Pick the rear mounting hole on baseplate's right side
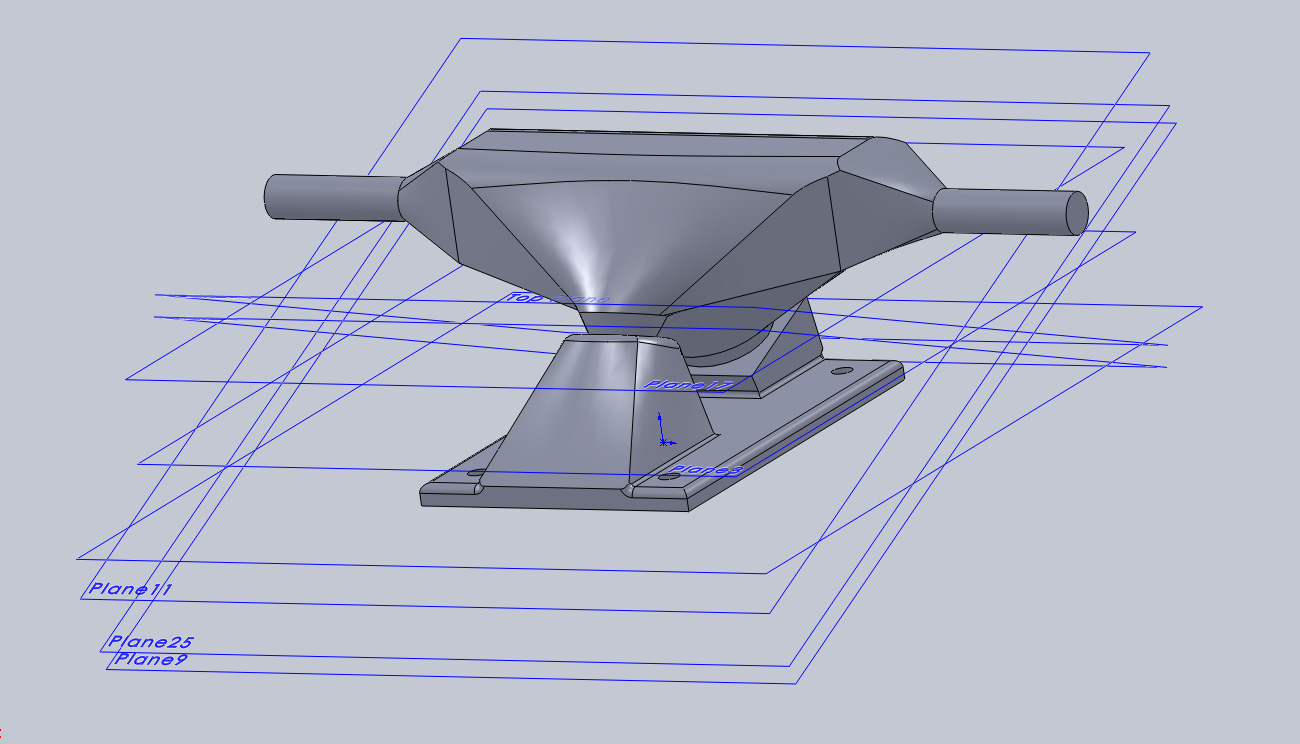This screenshot has height=744, width=1300. pyautogui.click(x=842, y=371)
